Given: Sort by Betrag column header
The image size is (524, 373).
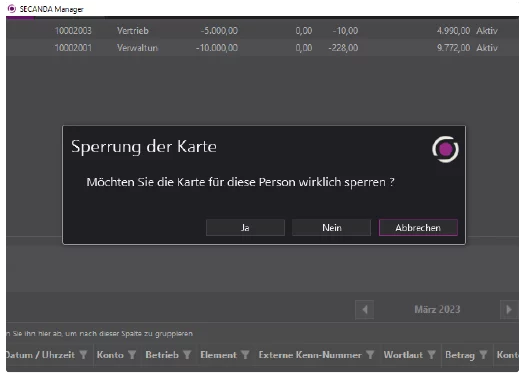Looking at the screenshot, I should coord(460,355).
